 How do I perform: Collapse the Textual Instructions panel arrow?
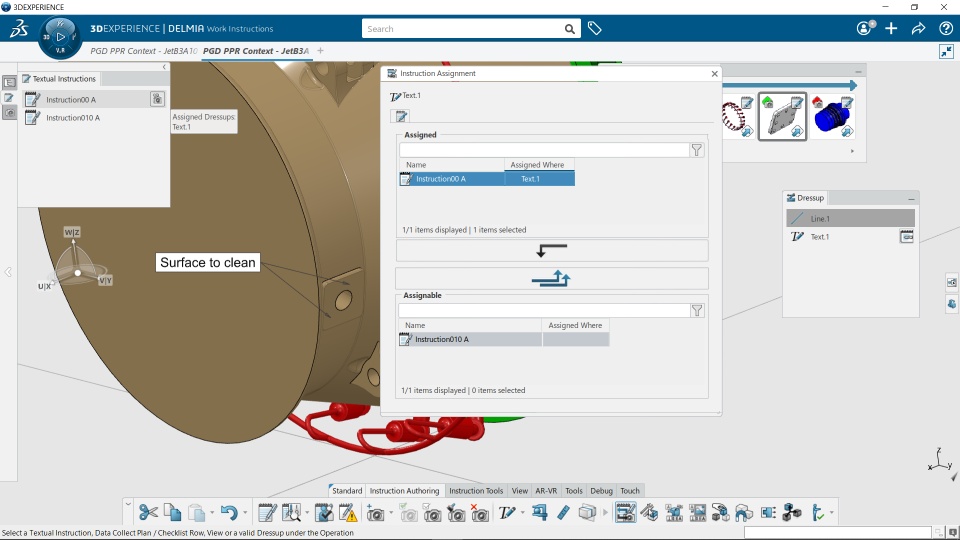pos(163,67)
